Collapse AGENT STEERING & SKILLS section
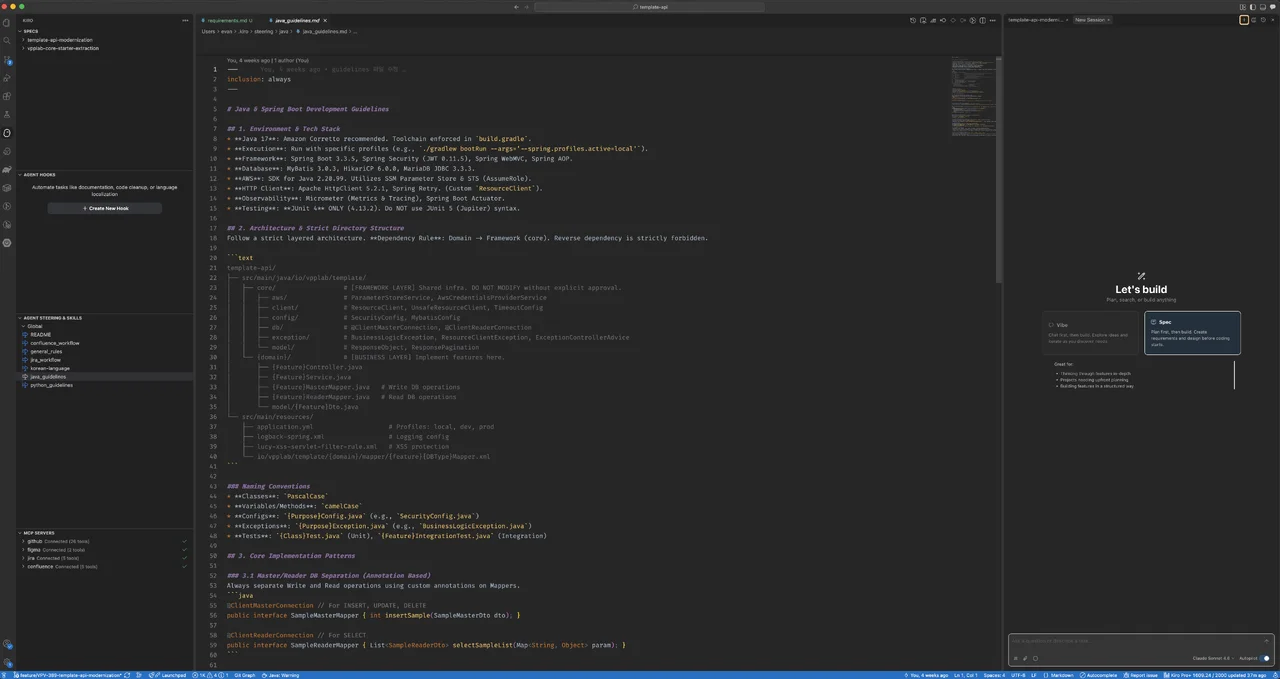The height and width of the screenshot is (679, 1280). click(x=52, y=318)
